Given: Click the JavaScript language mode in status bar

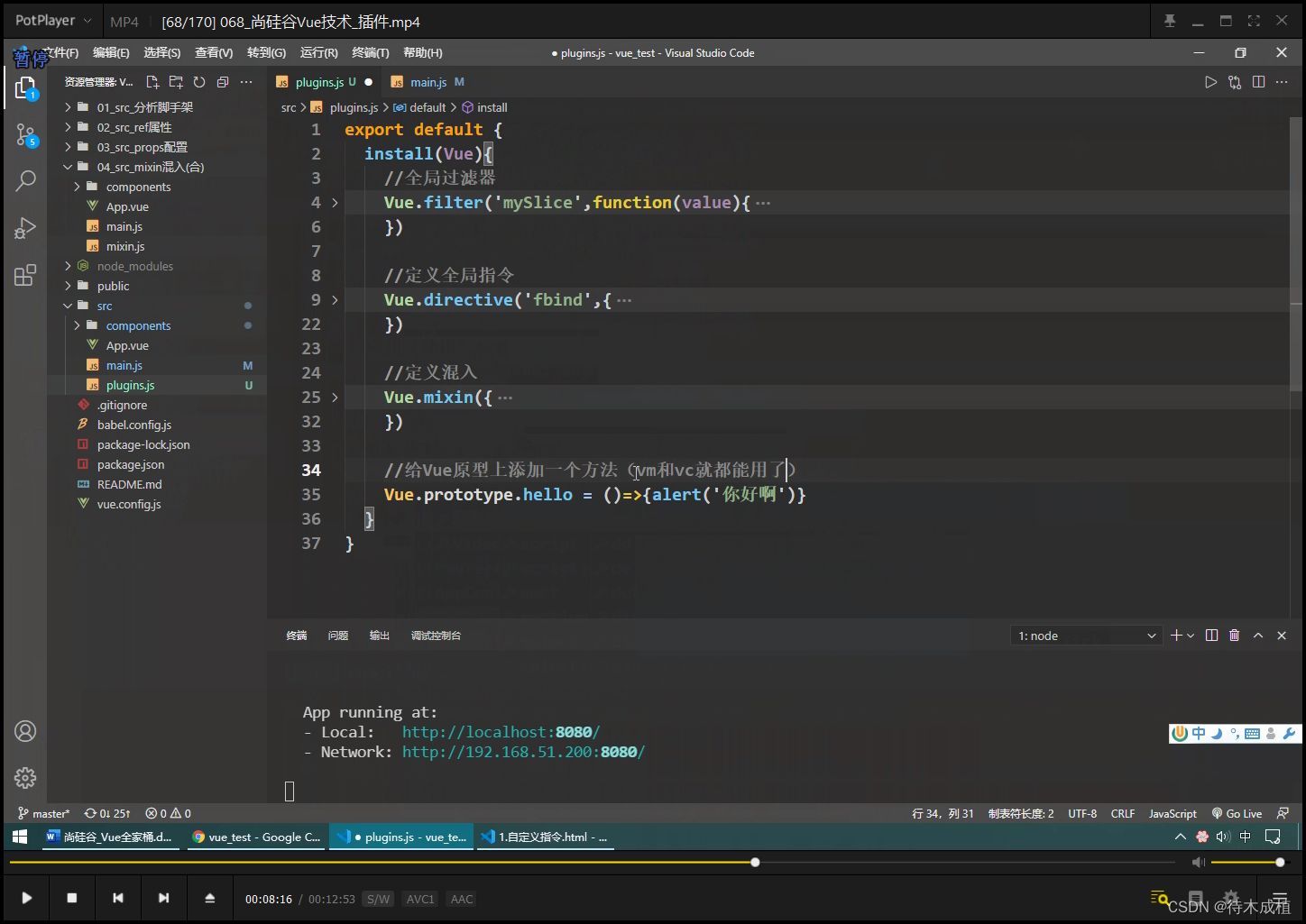Looking at the screenshot, I should coord(1173,813).
